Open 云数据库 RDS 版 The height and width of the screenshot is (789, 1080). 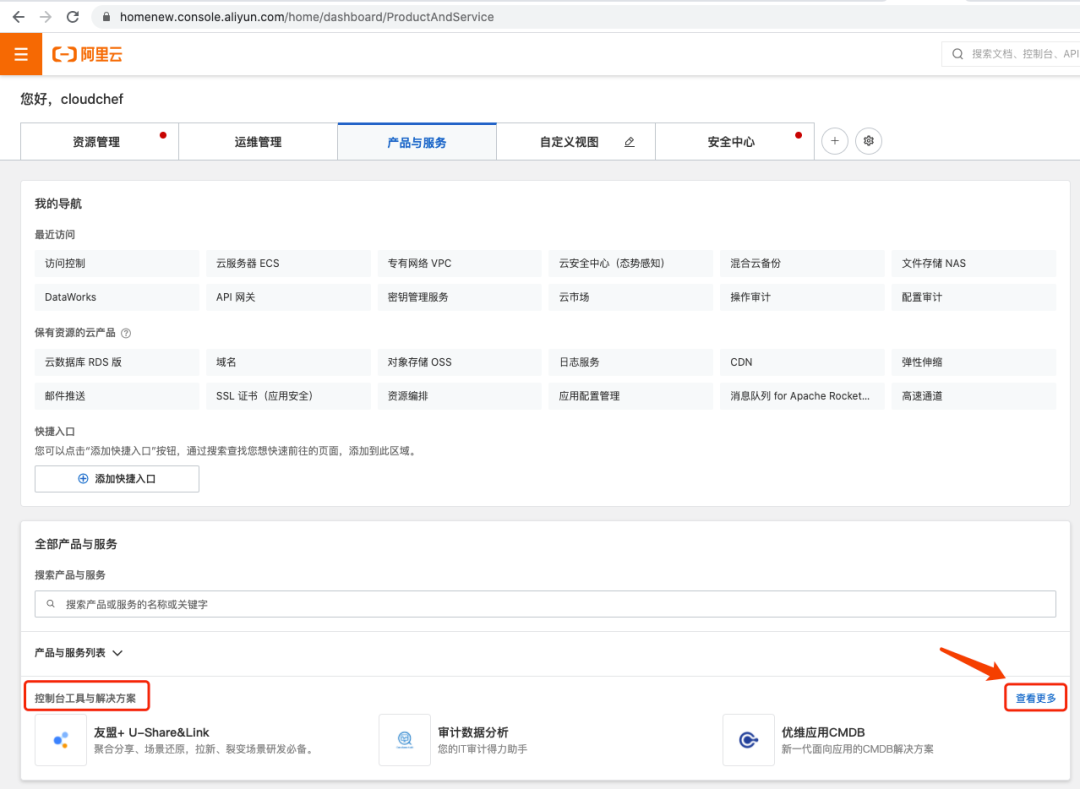[116, 361]
